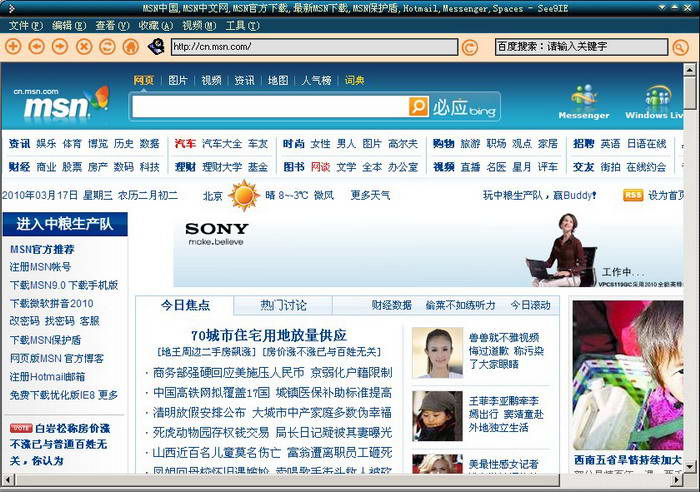
Task: Click 山西近百名儿童莫名伤亡 news link
Action: click(x=217, y=453)
